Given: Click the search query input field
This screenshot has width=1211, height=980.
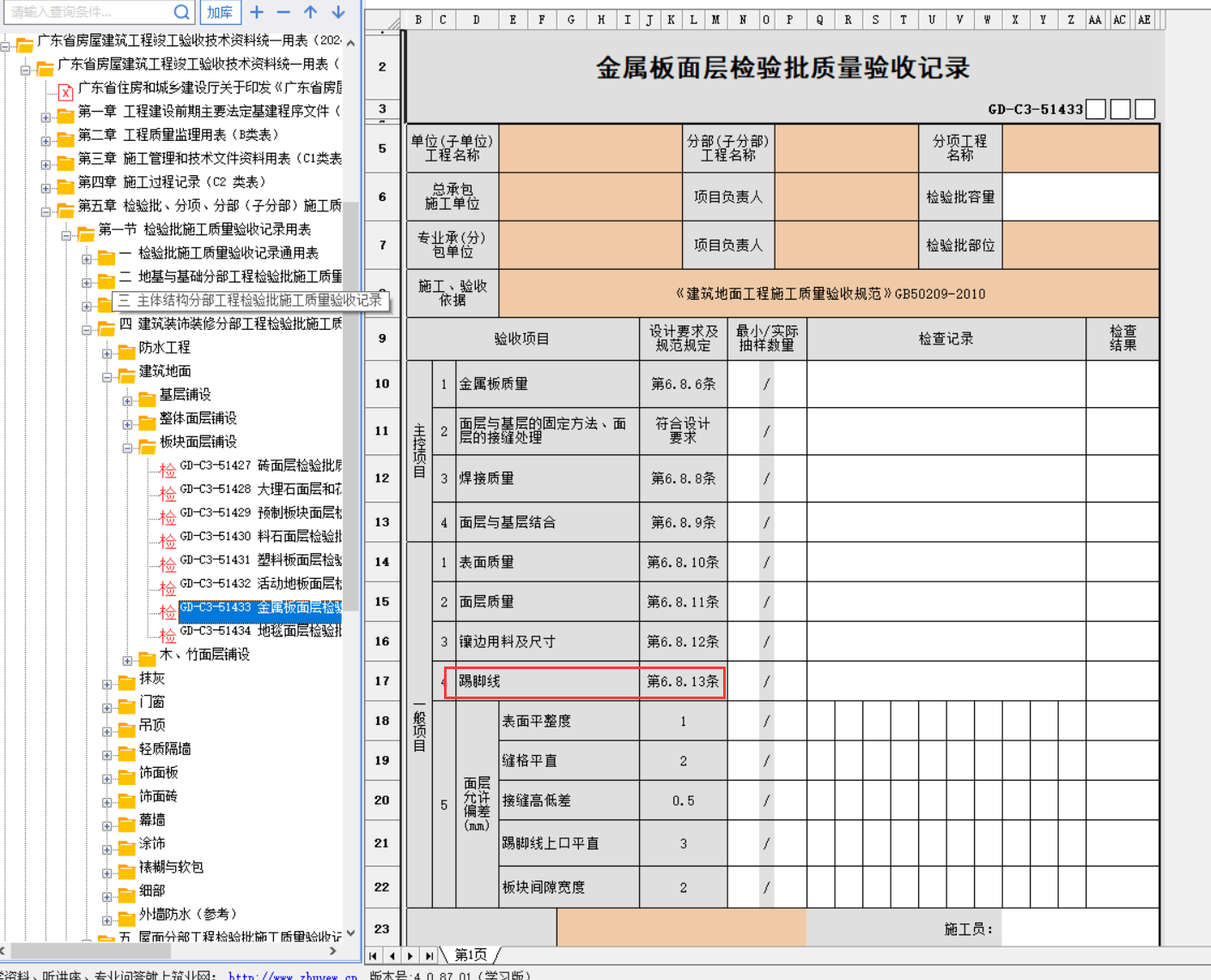Looking at the screenshot, I should 86,12.
